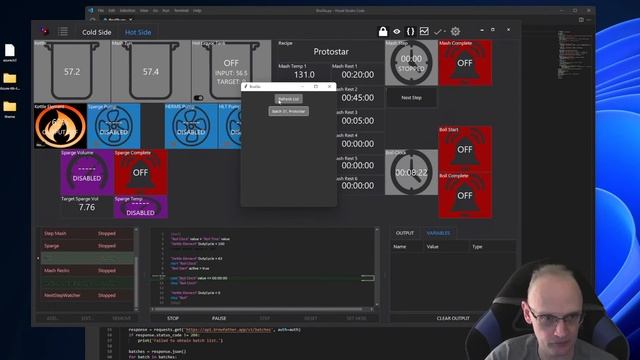Click the HLT Pump fan tile
The image size is (640, 360).
coord(230,126)
